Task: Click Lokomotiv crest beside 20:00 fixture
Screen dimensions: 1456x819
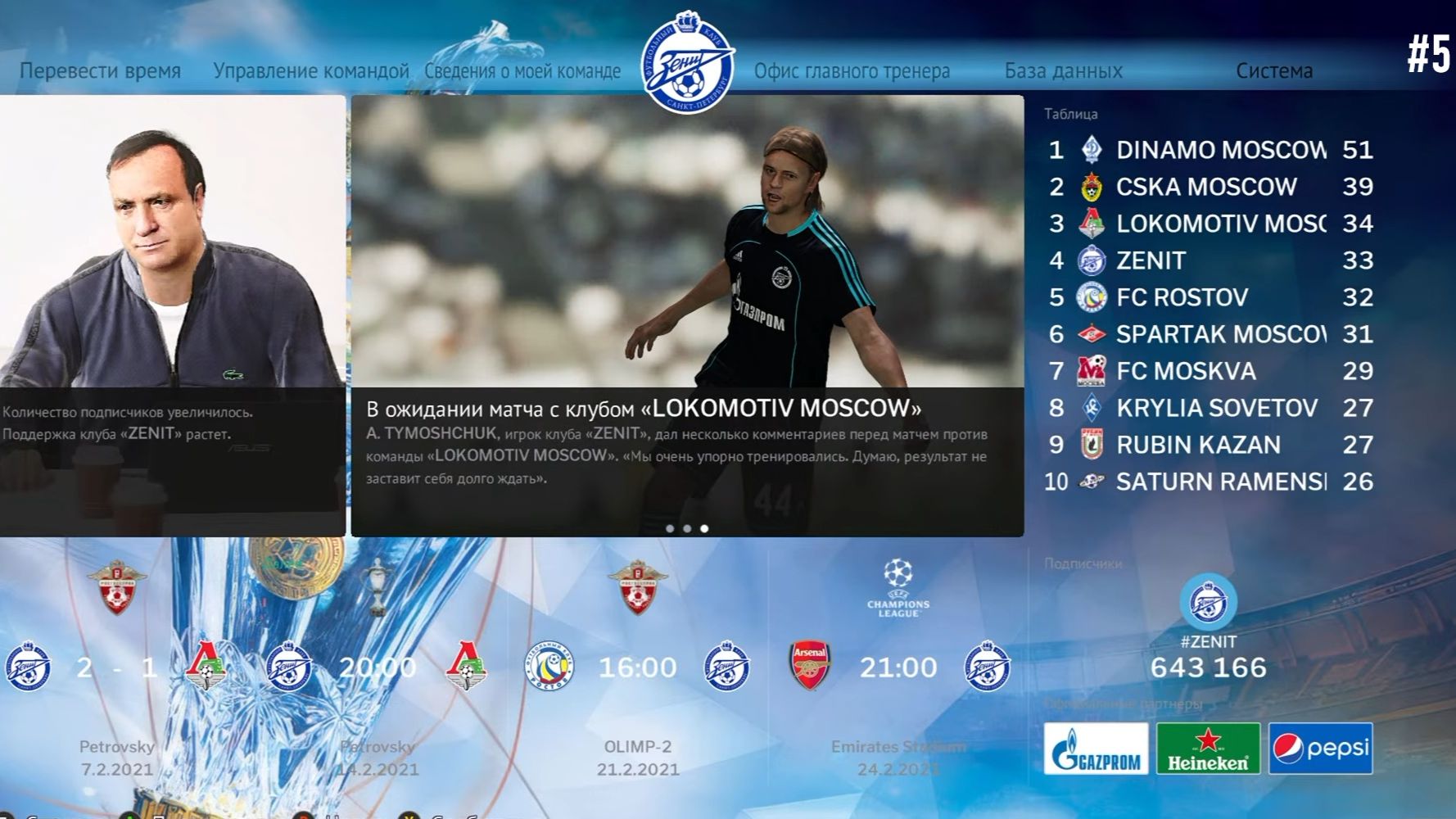Action: pyautogui.click(x=466, y=666)
